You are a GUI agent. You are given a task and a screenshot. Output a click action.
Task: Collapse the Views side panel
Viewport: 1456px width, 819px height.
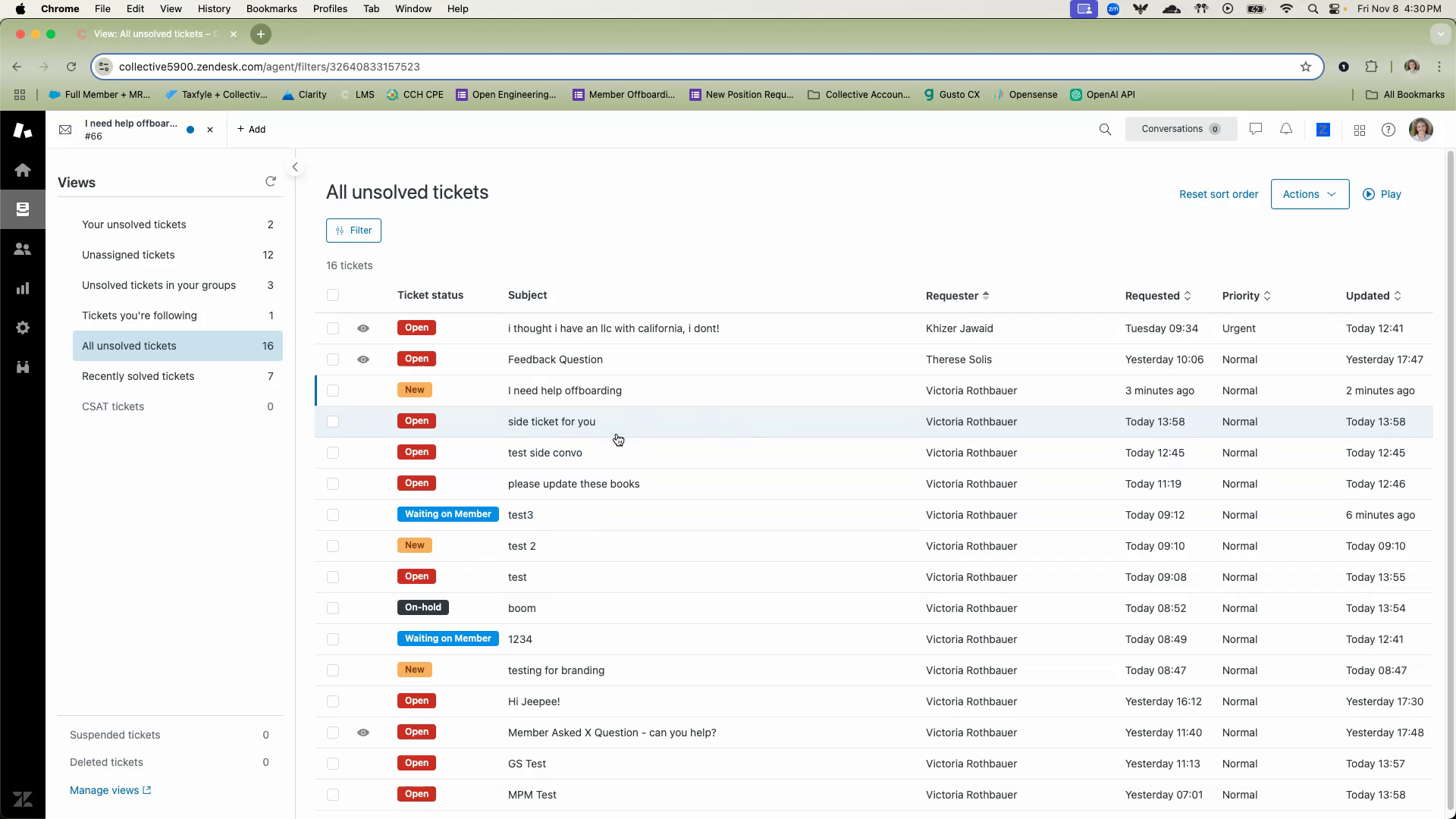(295, 167)
